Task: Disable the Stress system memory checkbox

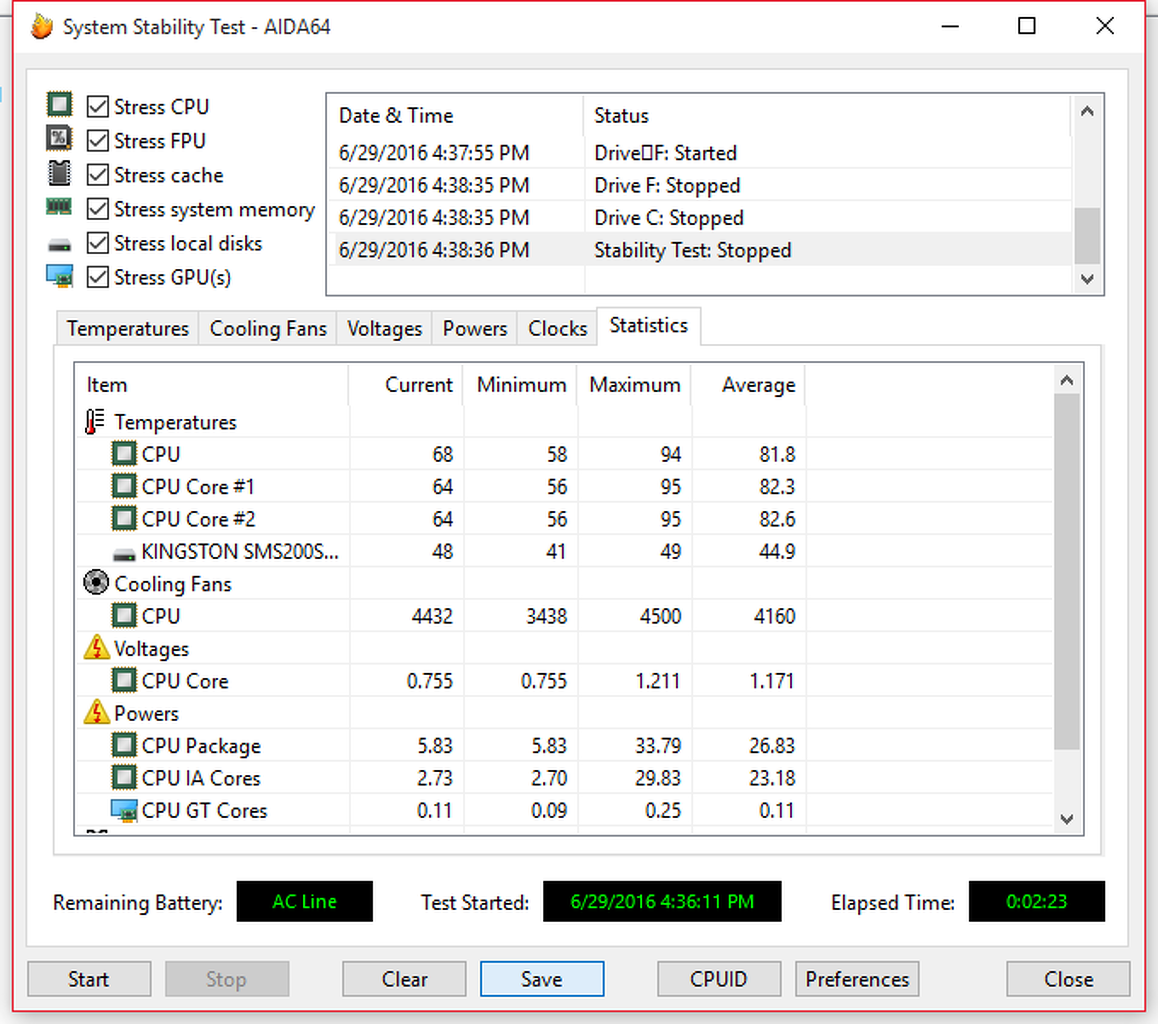Action: [97, 209]
